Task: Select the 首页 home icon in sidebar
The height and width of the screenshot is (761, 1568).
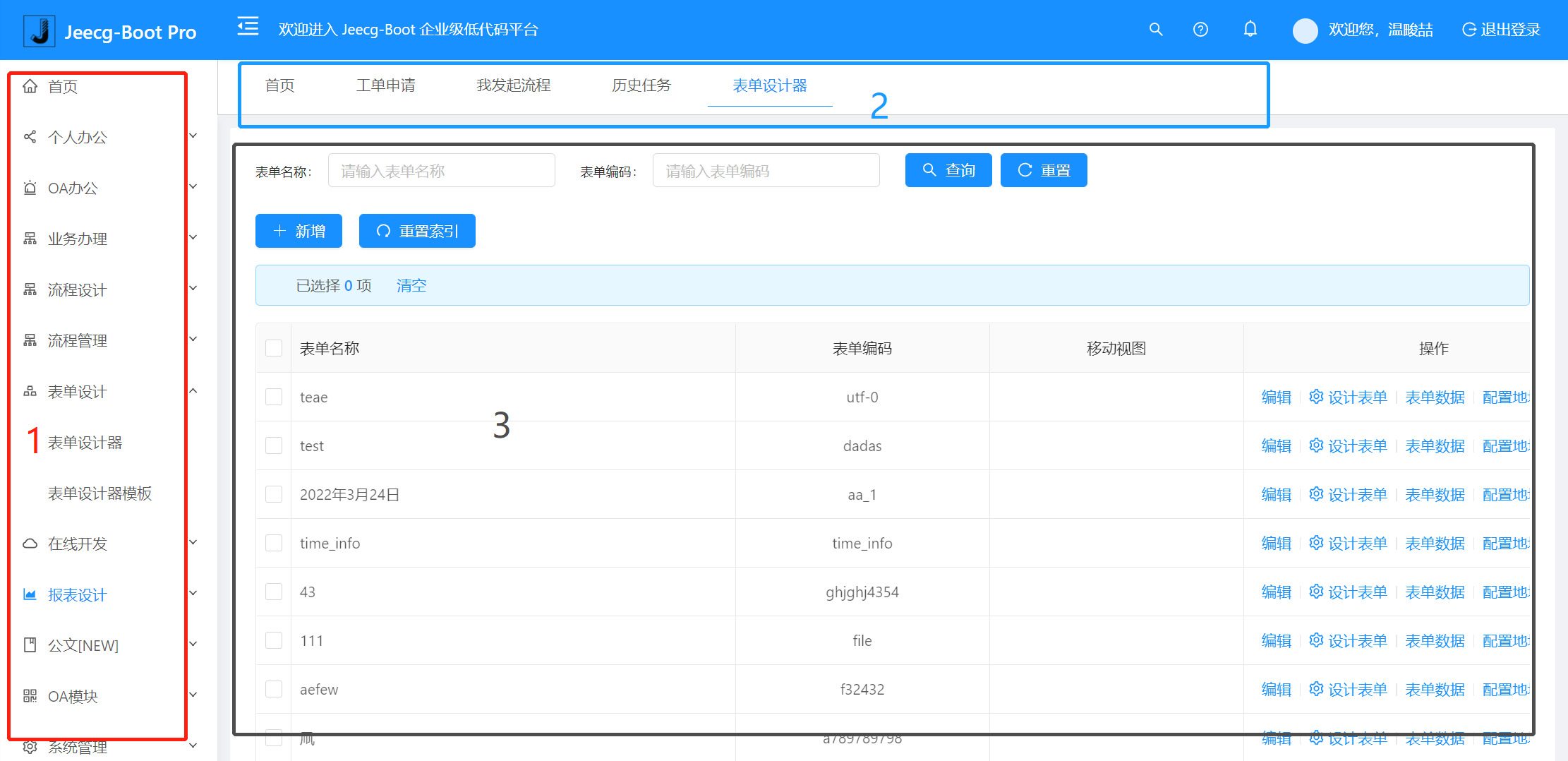Action: click(30, 85)
